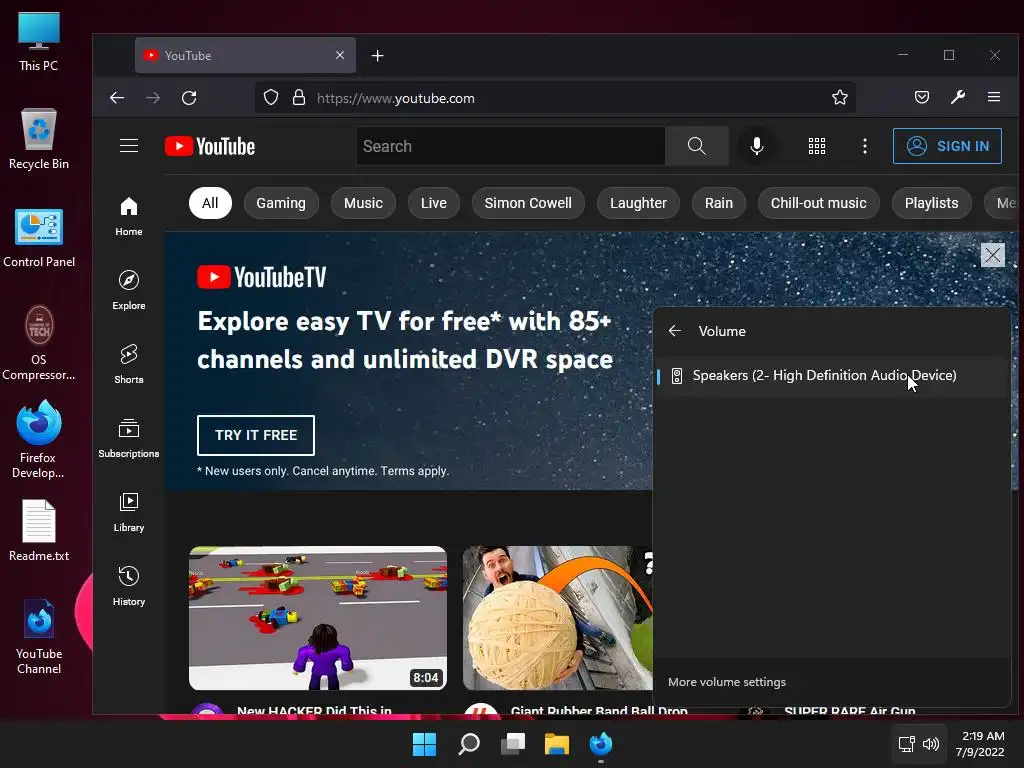Select the Playlists filter chip
This screenshot has height=768, width=1024.
coord(931,203)
